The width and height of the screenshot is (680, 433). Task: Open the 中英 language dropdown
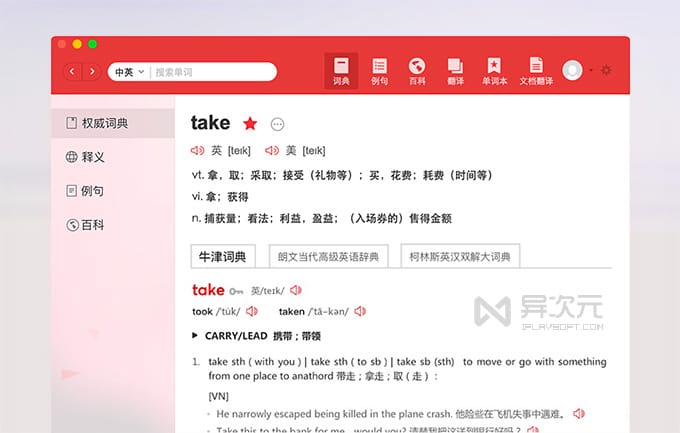(129, 72)
